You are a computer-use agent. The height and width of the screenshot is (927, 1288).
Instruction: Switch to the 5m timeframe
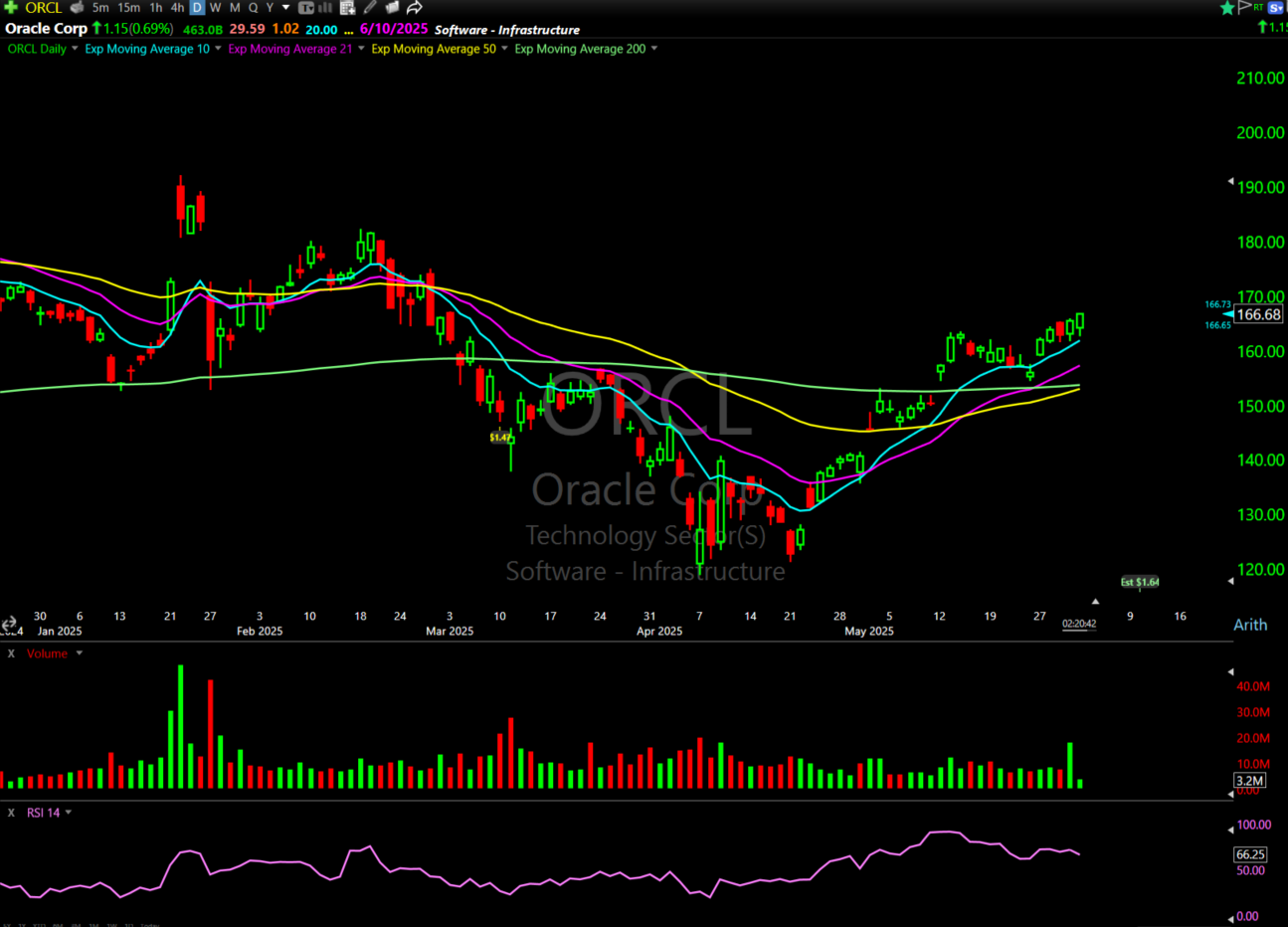tap(100, 7)
